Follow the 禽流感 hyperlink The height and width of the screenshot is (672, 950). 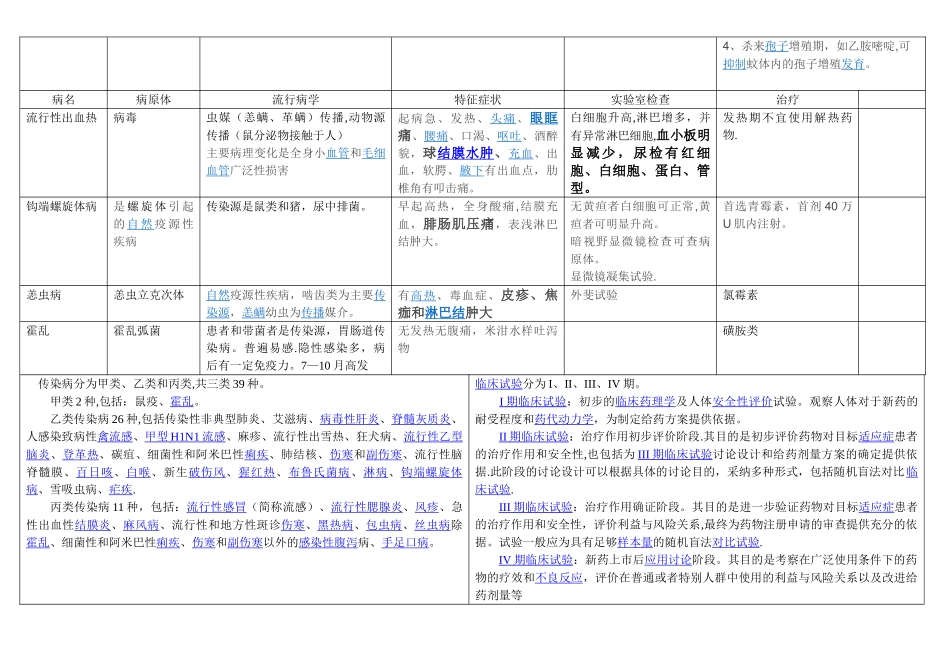coord(115,436)
